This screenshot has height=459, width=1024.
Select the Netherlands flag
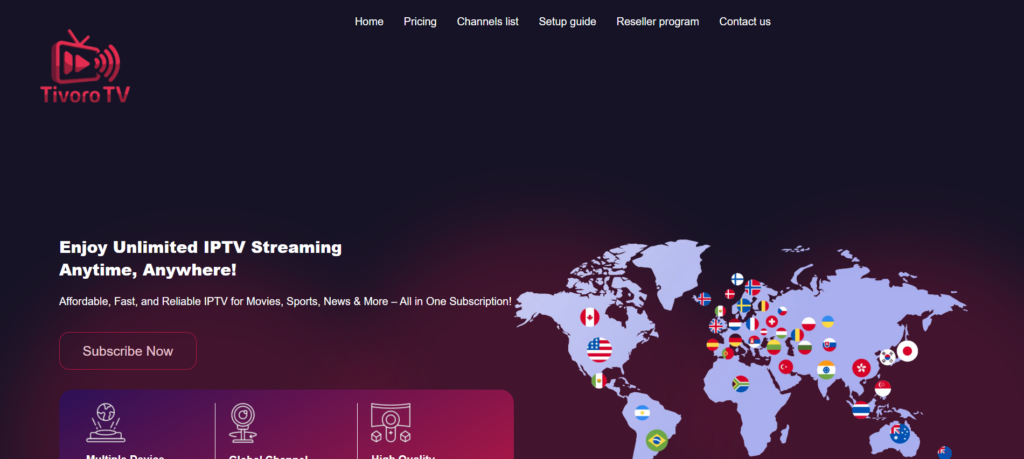[x=735, y=324]
